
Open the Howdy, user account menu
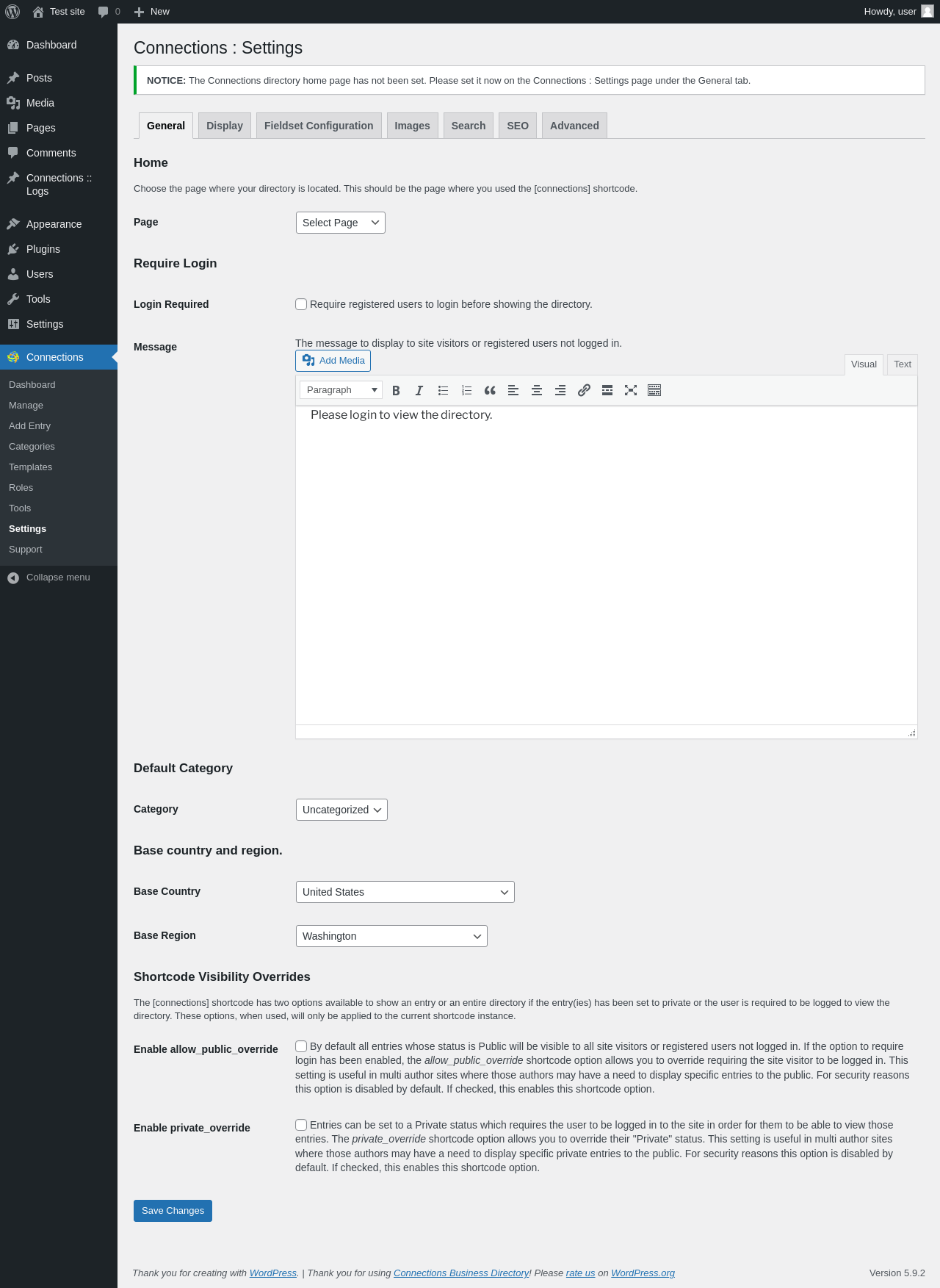(898, 12)
